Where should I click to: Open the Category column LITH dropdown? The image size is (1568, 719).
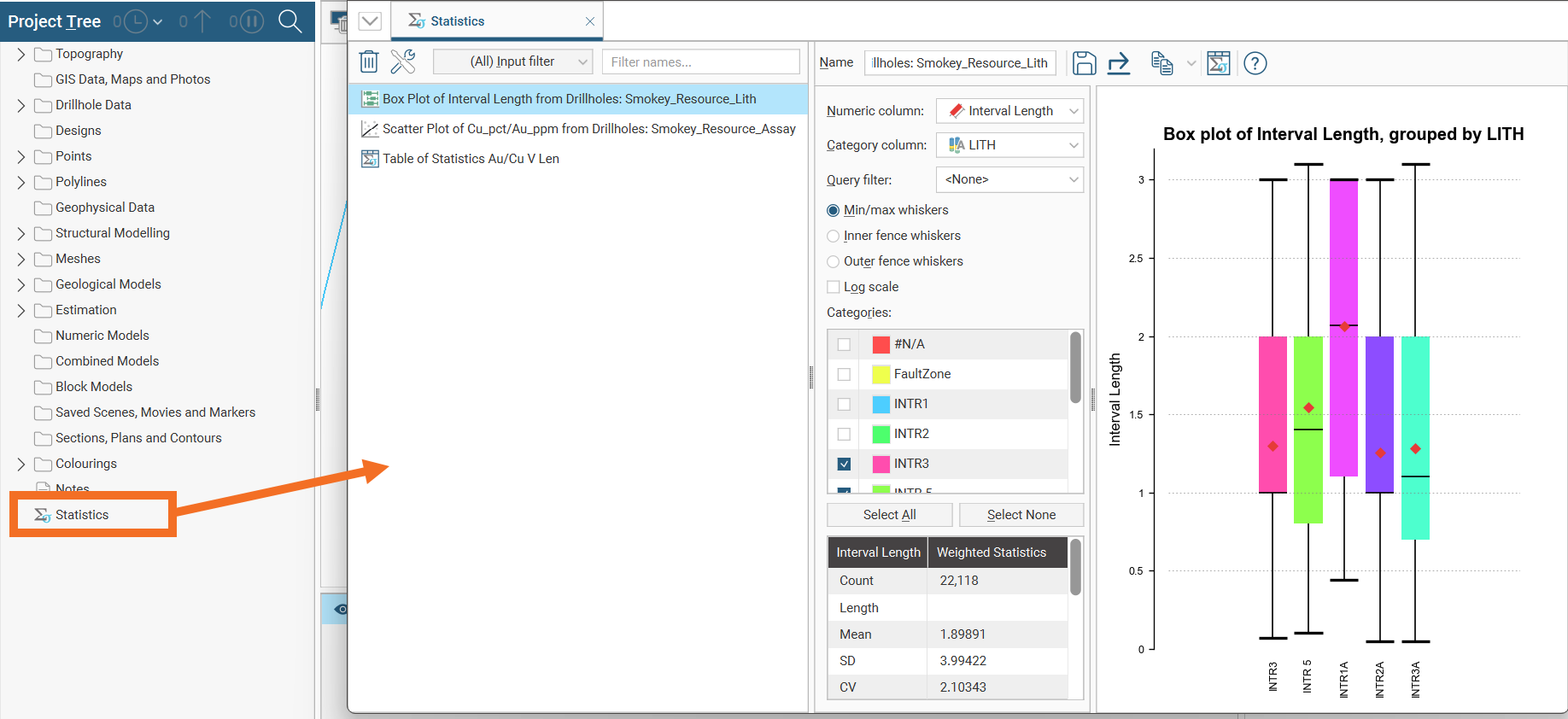pos(1009,145)
